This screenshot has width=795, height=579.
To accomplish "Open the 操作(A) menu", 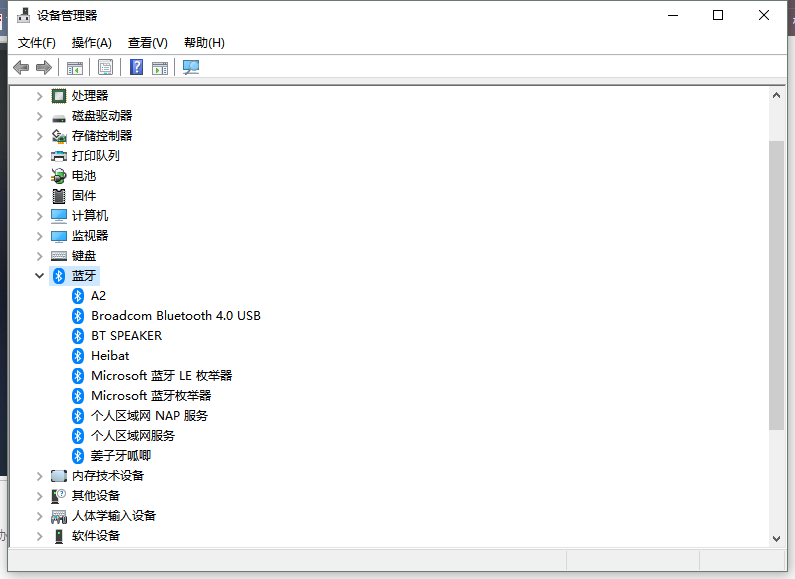I will click(x=91, y=43).
